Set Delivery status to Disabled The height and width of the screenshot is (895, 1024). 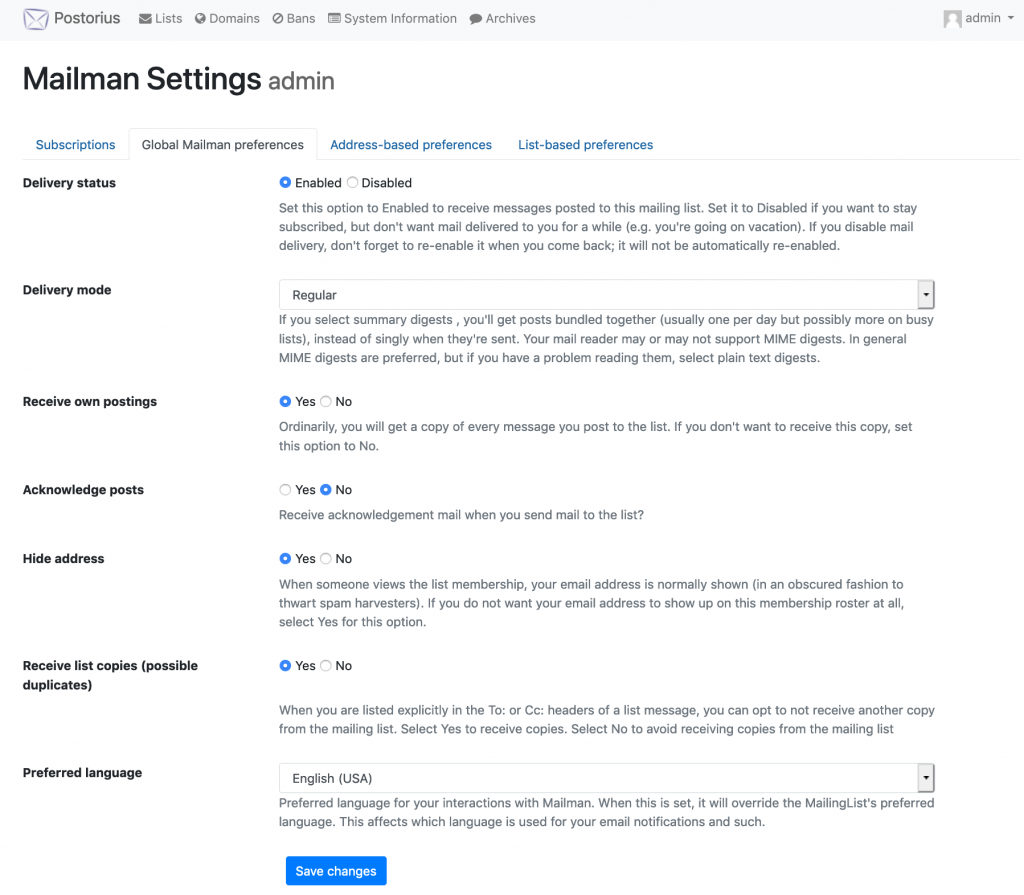click(x=352, y=183)
